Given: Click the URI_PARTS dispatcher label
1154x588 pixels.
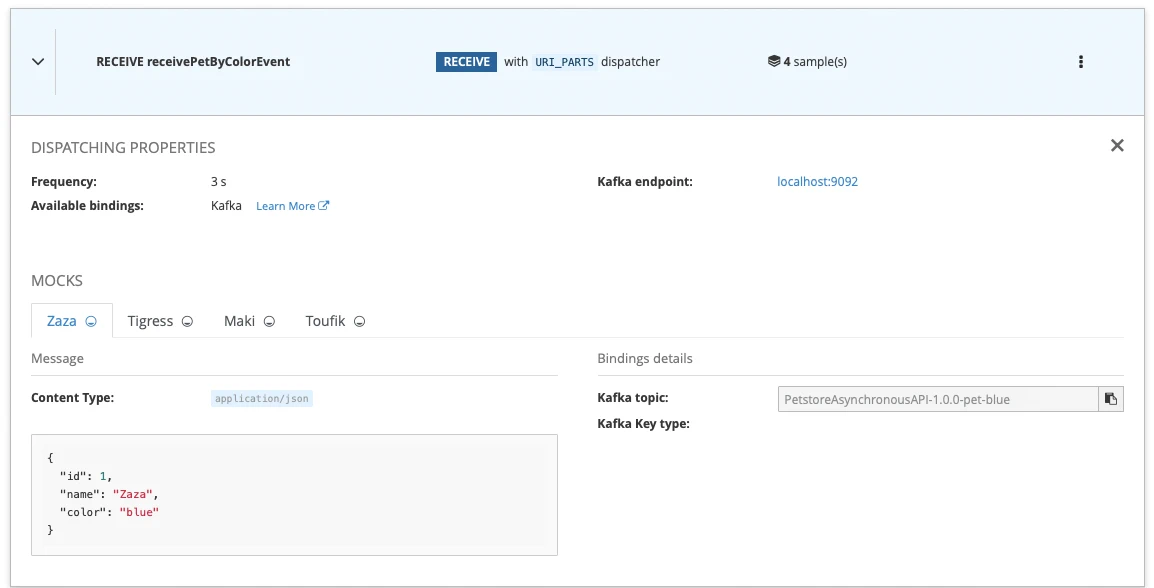Looking at the screenshot, I should [564, 62].
